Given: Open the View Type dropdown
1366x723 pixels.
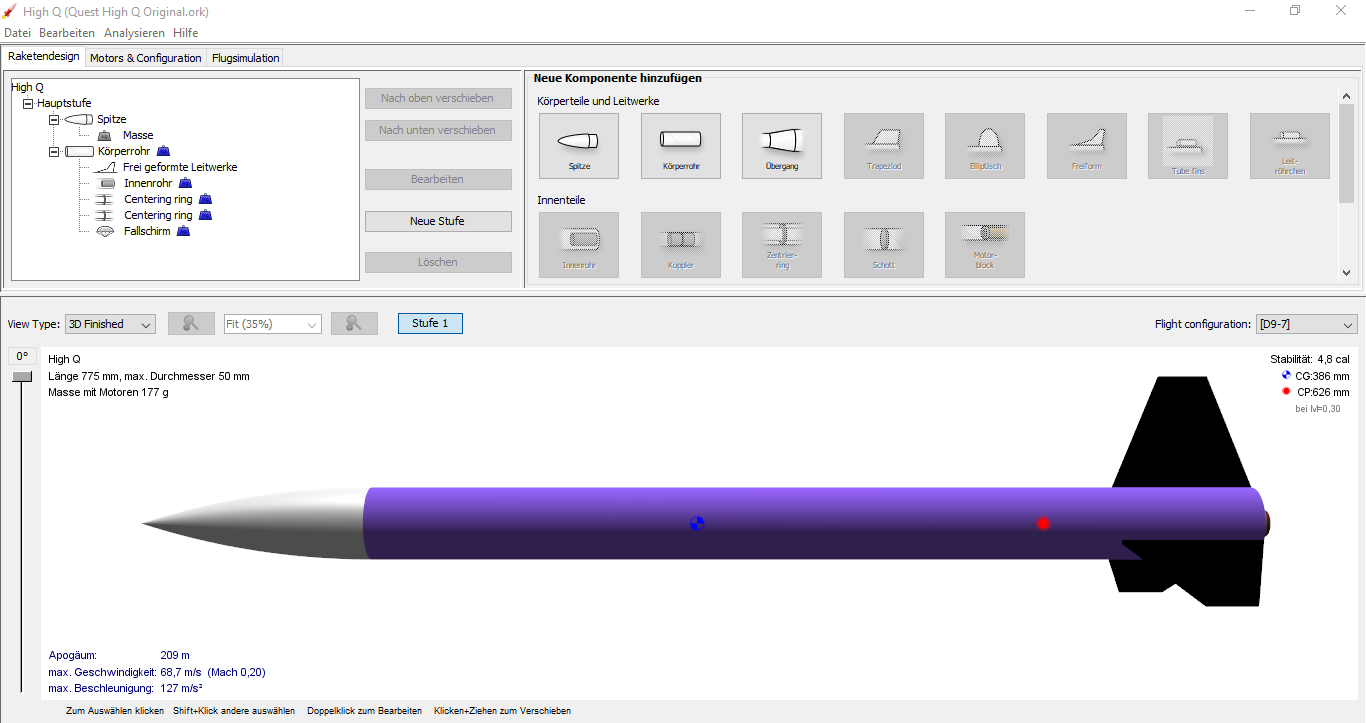Looking at the screenshot, I should (x=110, y=324).
